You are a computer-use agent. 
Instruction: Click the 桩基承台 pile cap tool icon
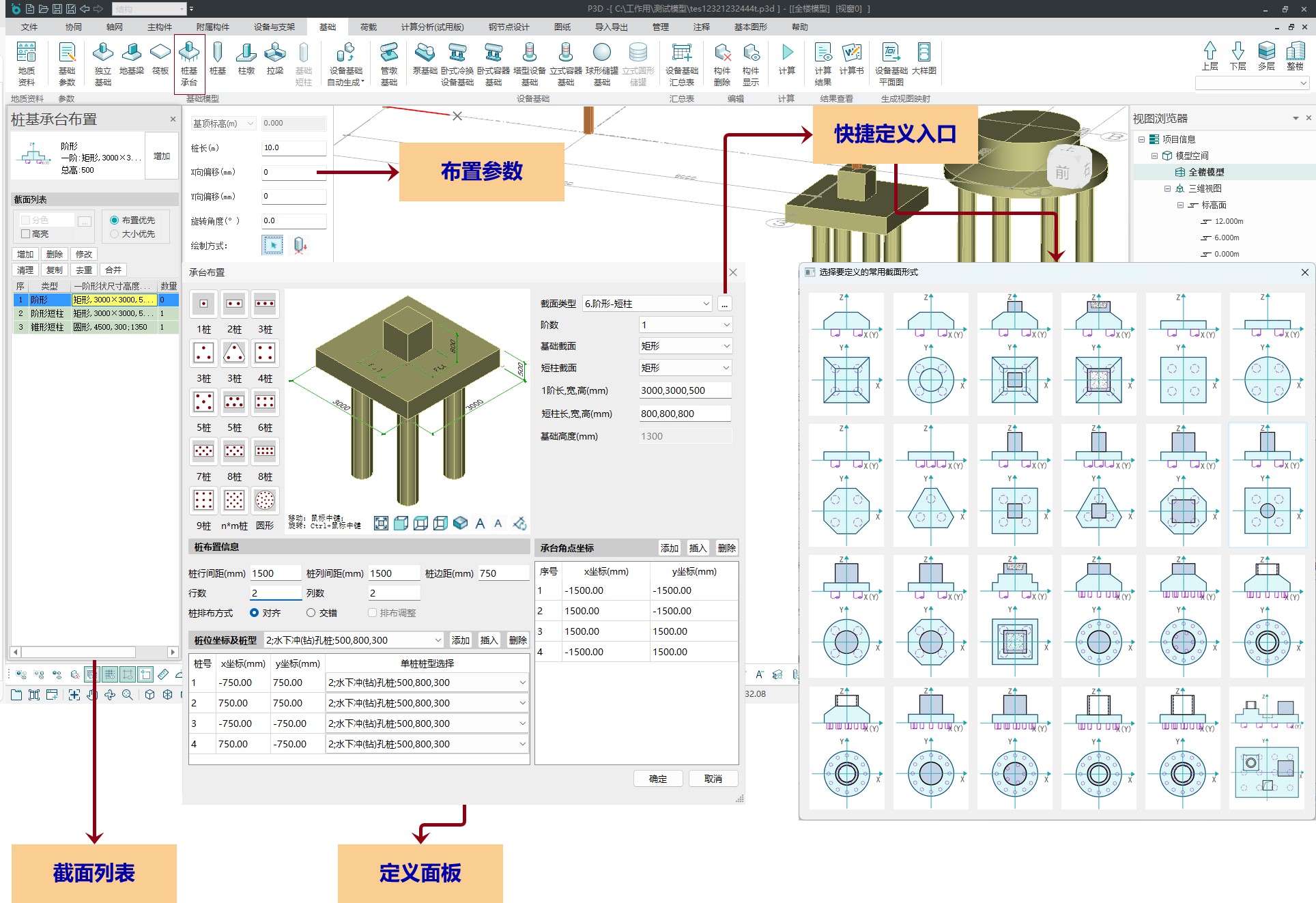[x=189, y=53]
